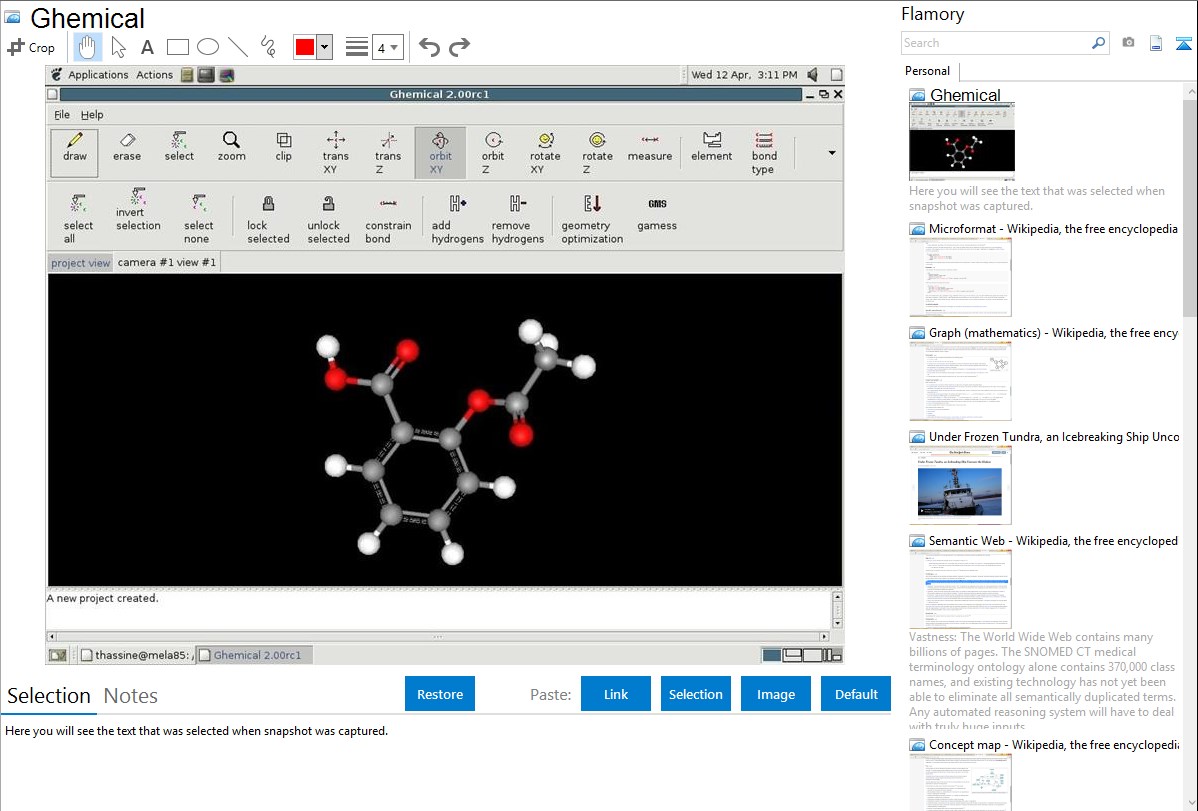Activate the hand pan tool
1198x811 pixels.
88,47
